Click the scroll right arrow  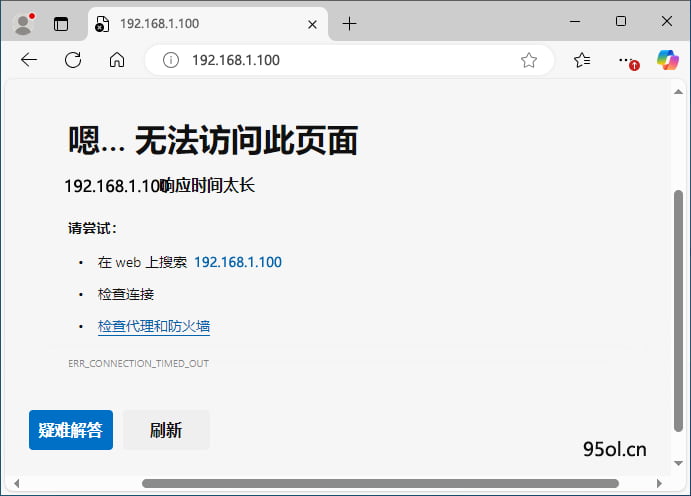coord(659,483)
